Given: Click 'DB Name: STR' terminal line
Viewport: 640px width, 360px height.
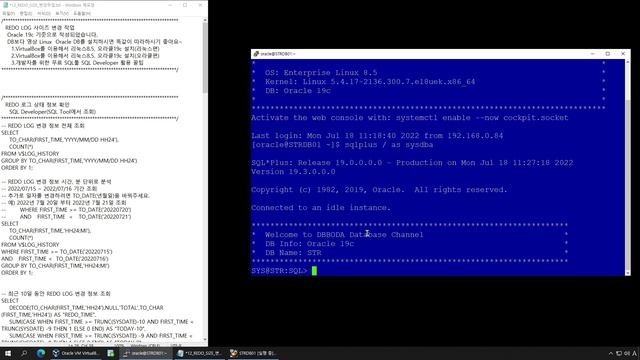Looking at the screenshot, I should point(293,253).
